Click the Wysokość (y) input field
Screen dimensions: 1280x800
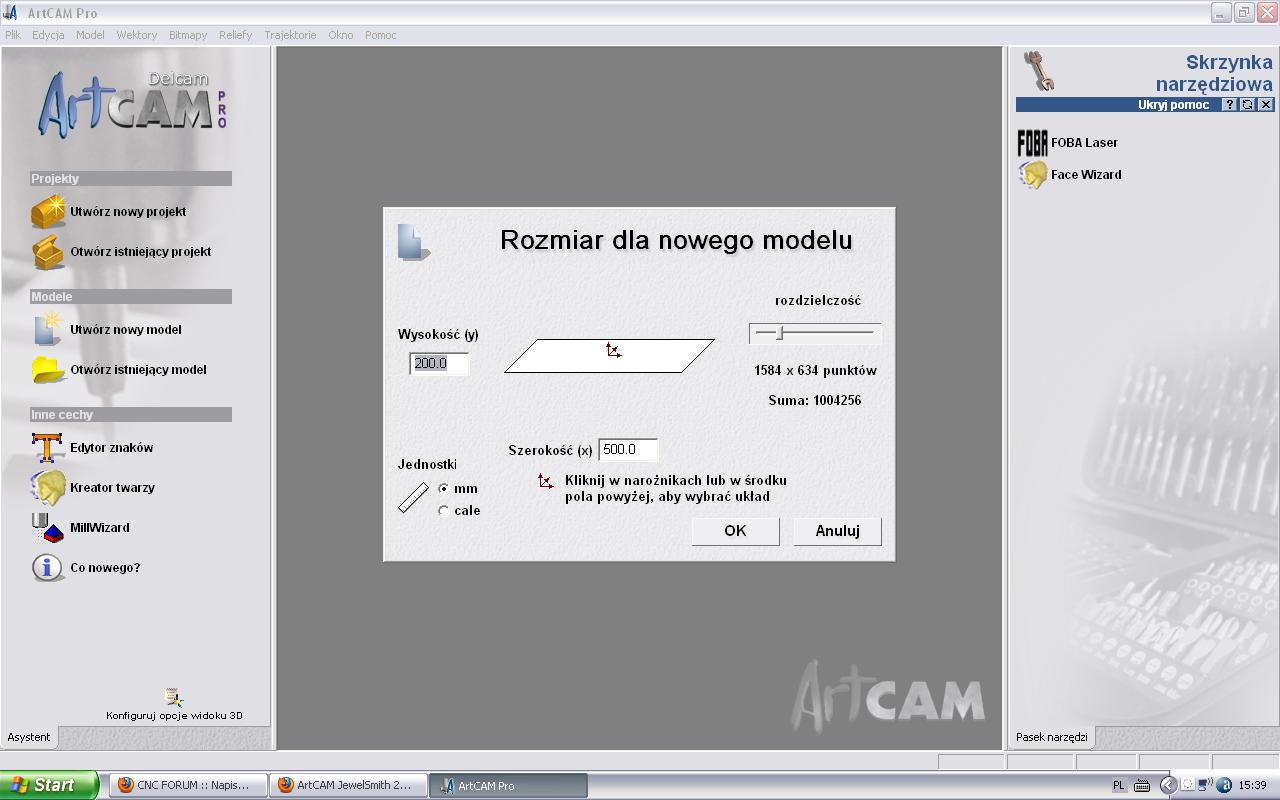(439, 364)
